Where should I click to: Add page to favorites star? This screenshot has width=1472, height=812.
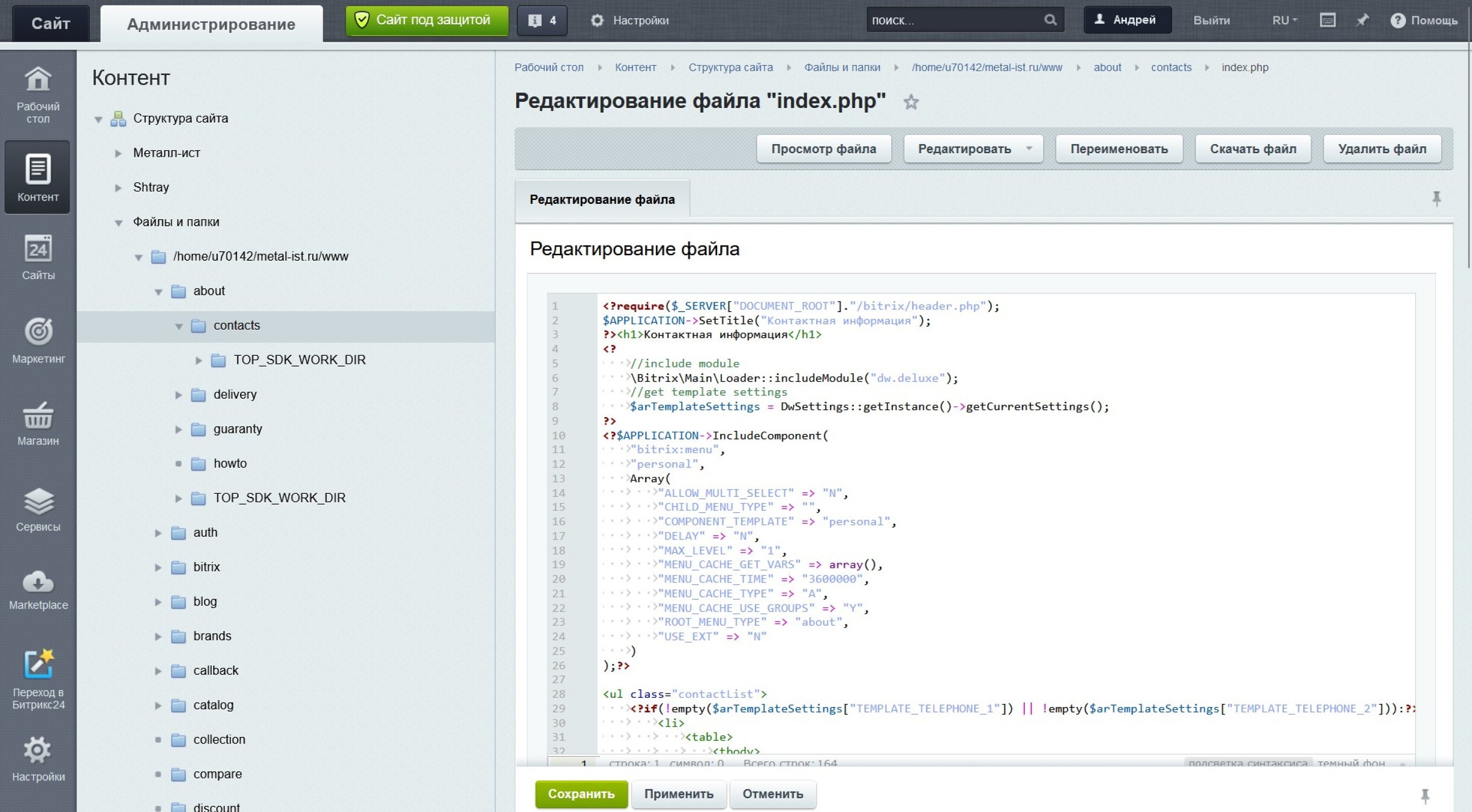911,103
